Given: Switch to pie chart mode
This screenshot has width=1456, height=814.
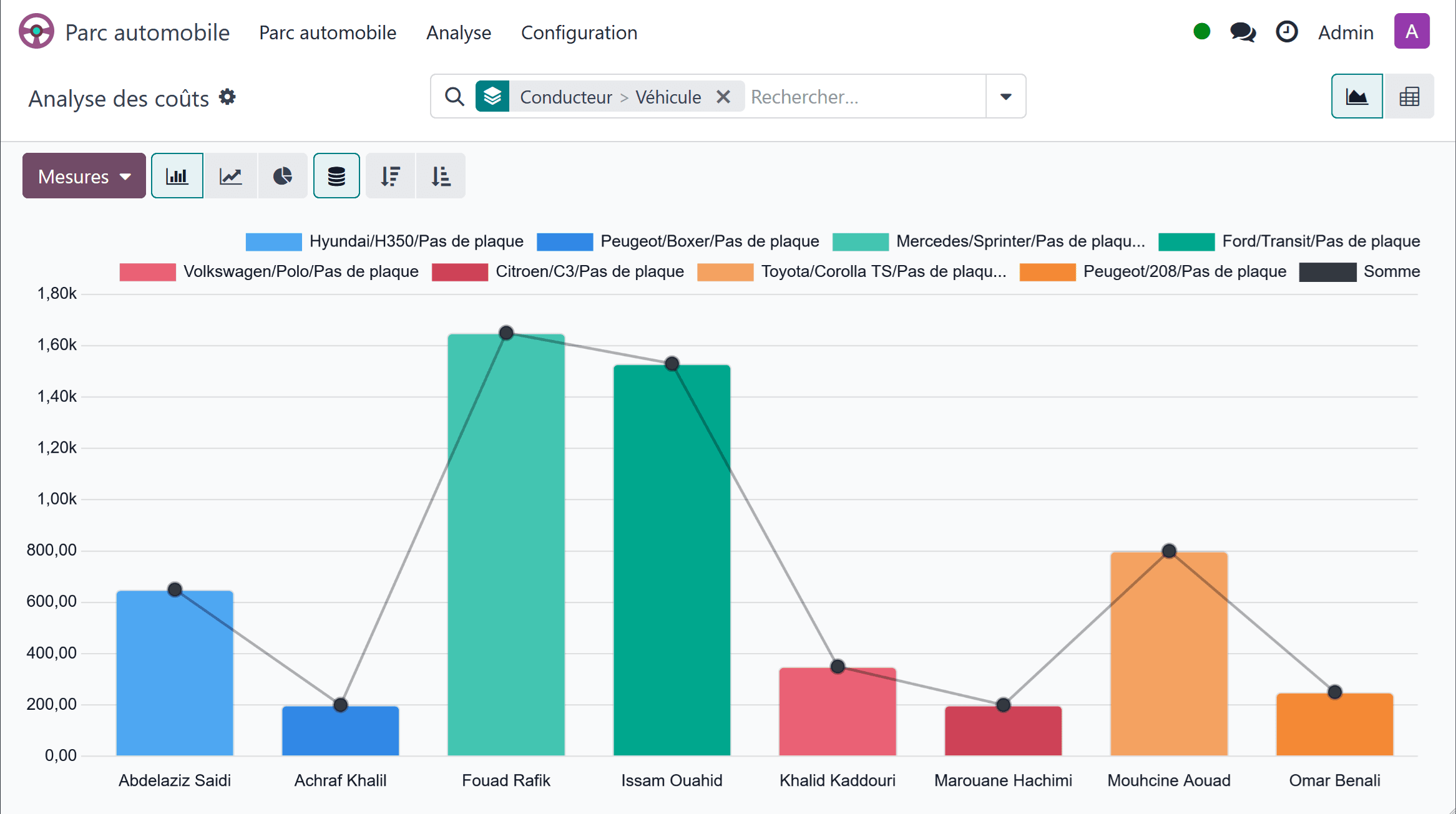Looking at the screenshot, I should click(283, 176).
